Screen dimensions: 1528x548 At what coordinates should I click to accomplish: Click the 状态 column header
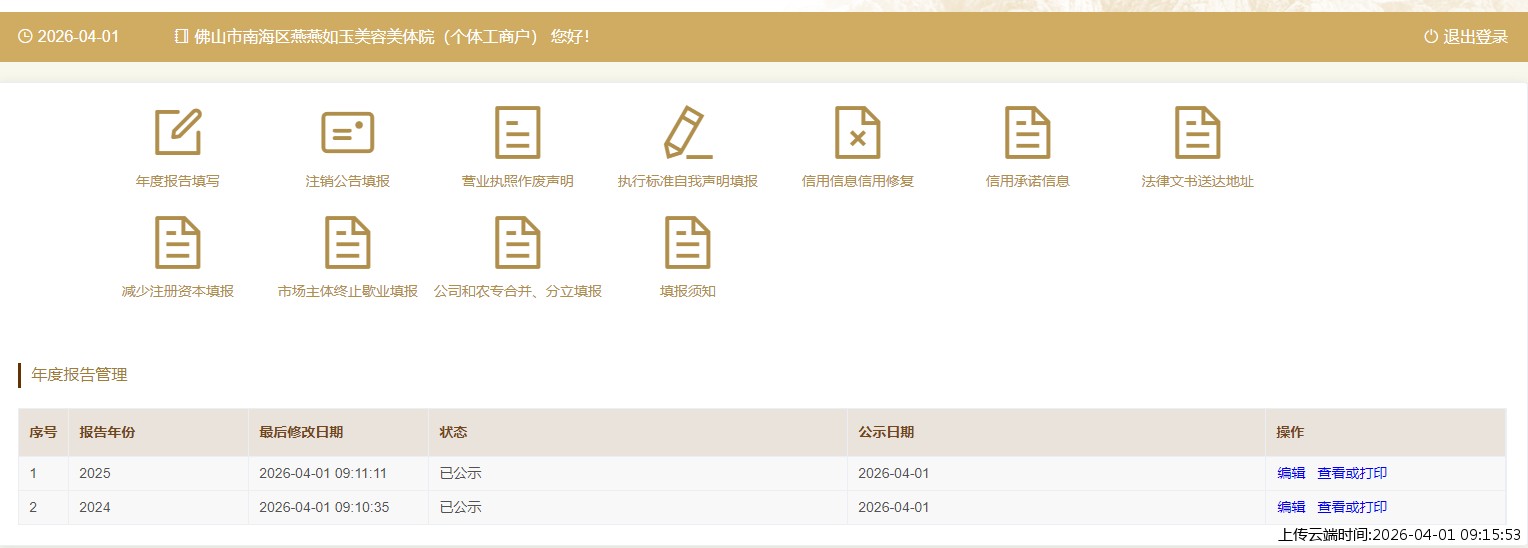click(x=453, y=433)
